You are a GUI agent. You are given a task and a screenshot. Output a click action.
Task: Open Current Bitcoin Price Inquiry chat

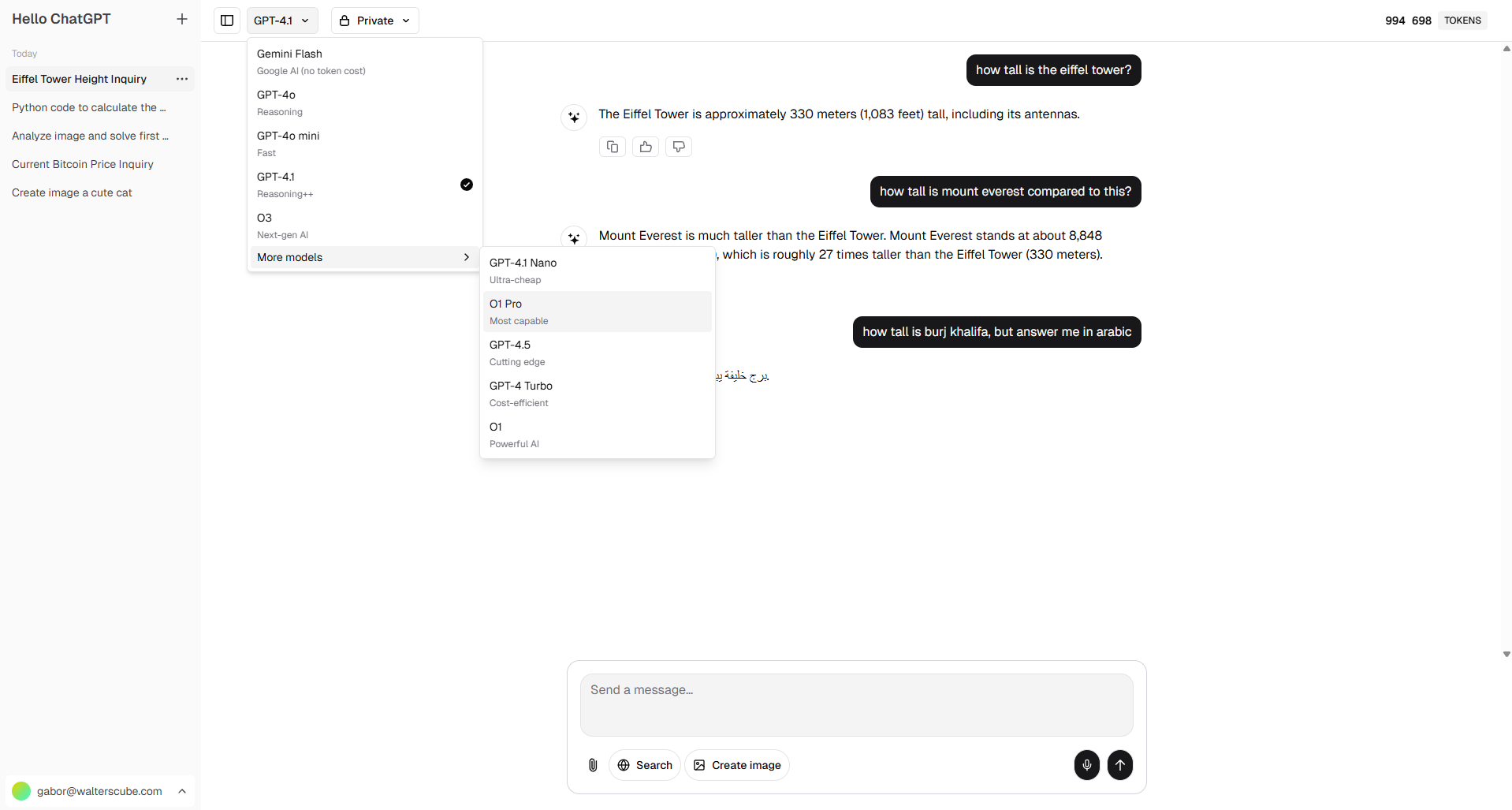coord(99,164)
